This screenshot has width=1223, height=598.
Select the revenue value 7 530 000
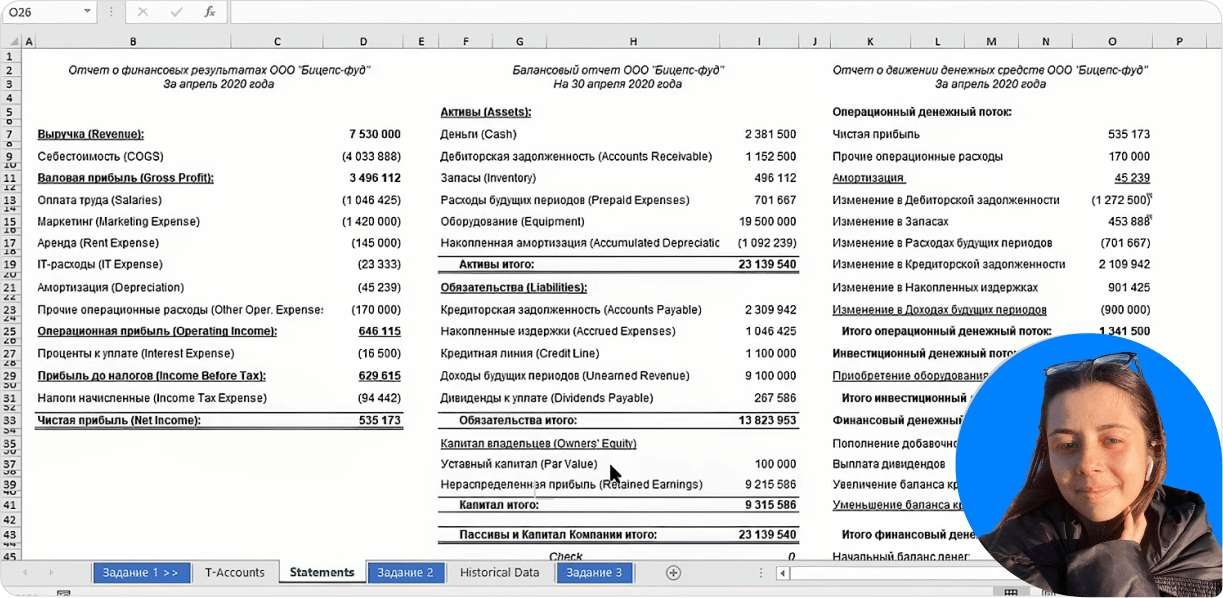pos(375,134)
